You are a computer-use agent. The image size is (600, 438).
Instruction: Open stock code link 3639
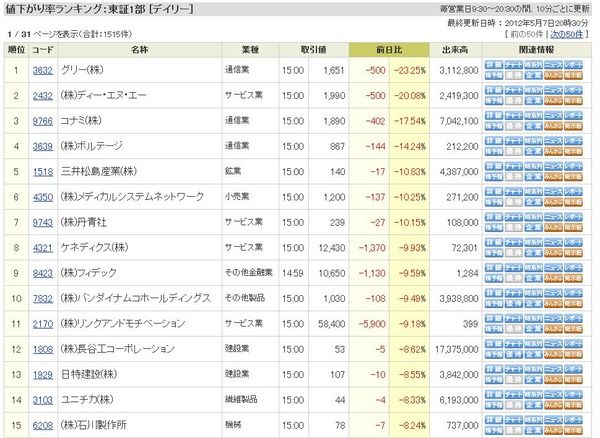43,146
